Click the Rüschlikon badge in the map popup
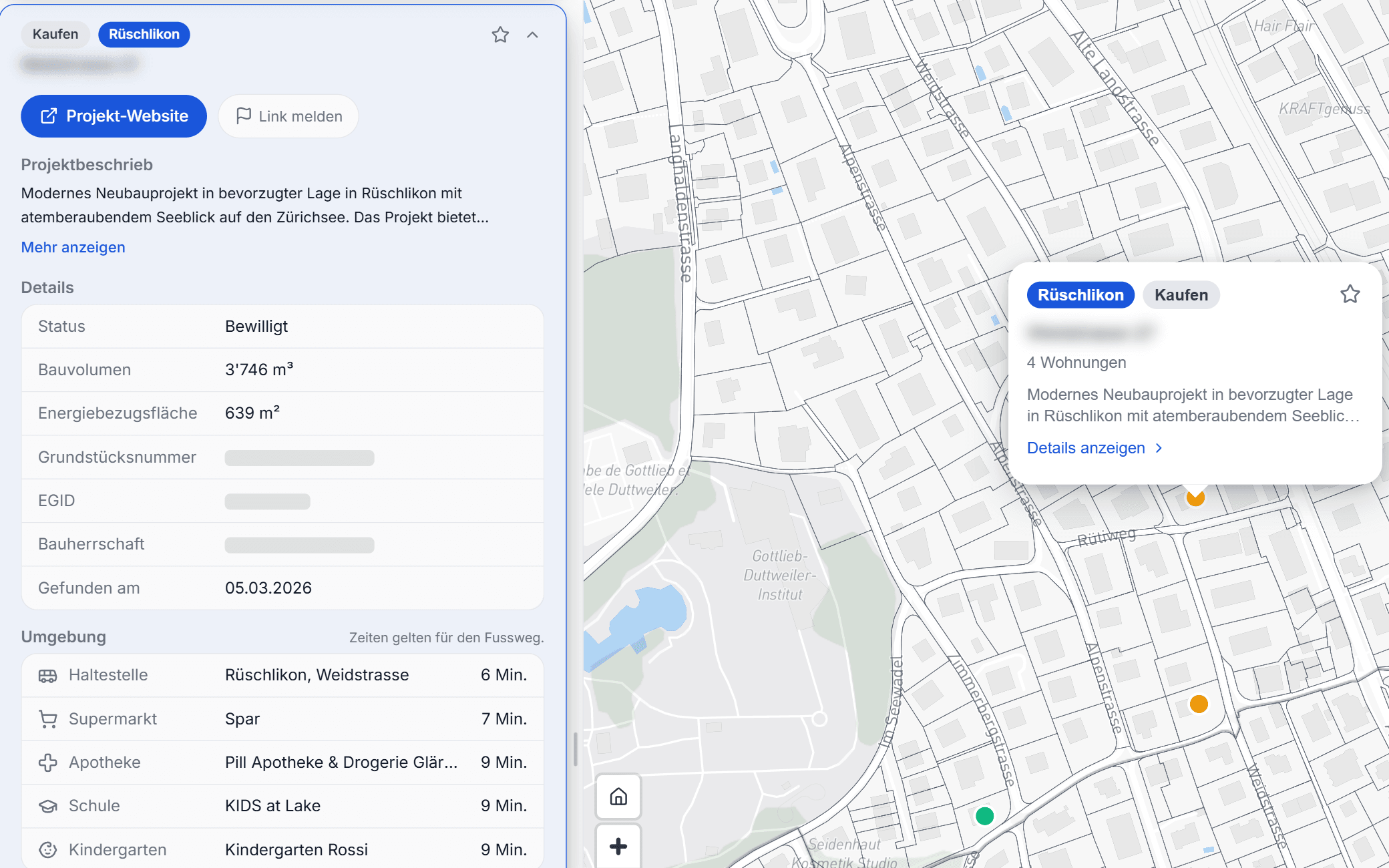 (1080, 295)
